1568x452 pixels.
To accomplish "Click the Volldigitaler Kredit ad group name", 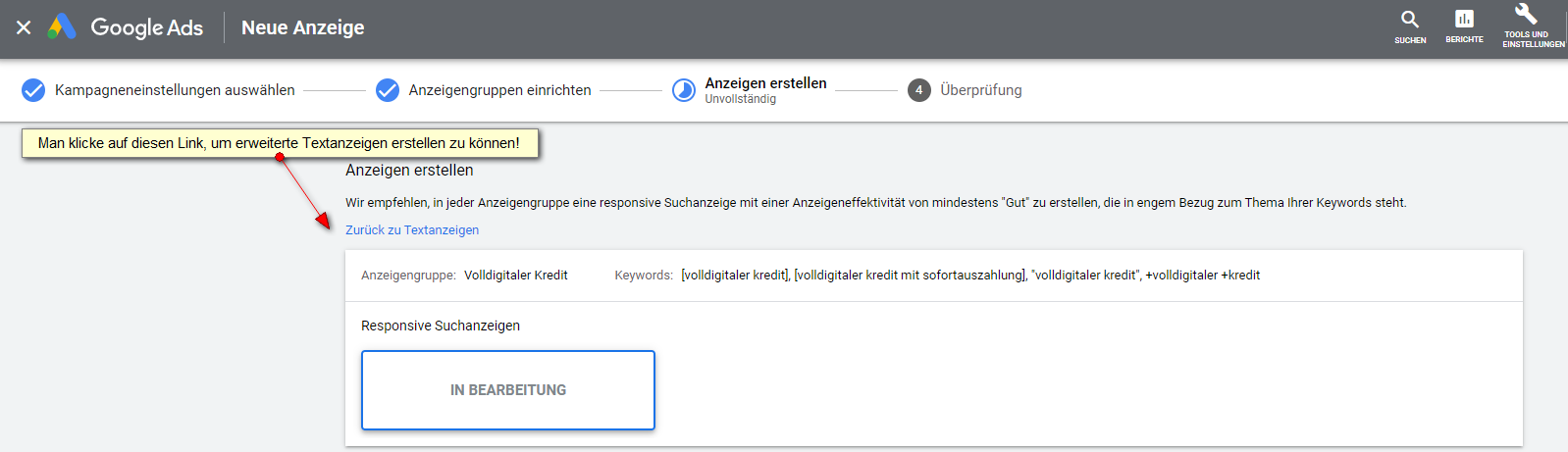I will point(516,276).
